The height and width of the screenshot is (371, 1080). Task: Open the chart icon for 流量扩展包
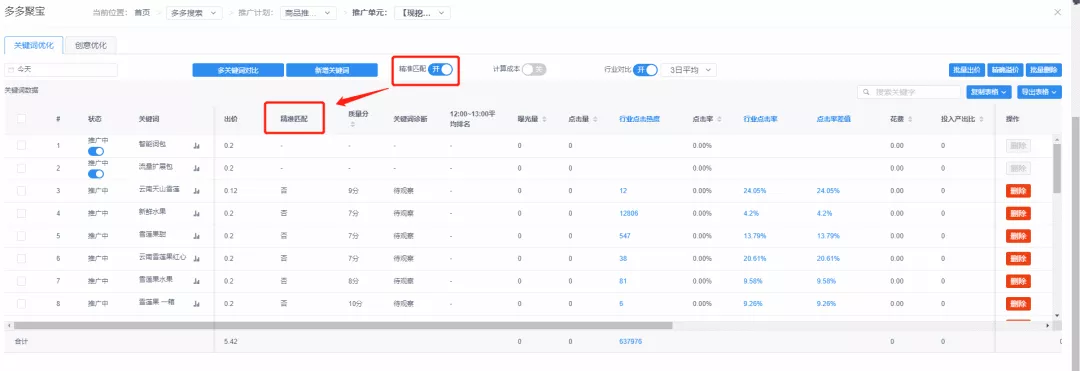coord(197,168)
